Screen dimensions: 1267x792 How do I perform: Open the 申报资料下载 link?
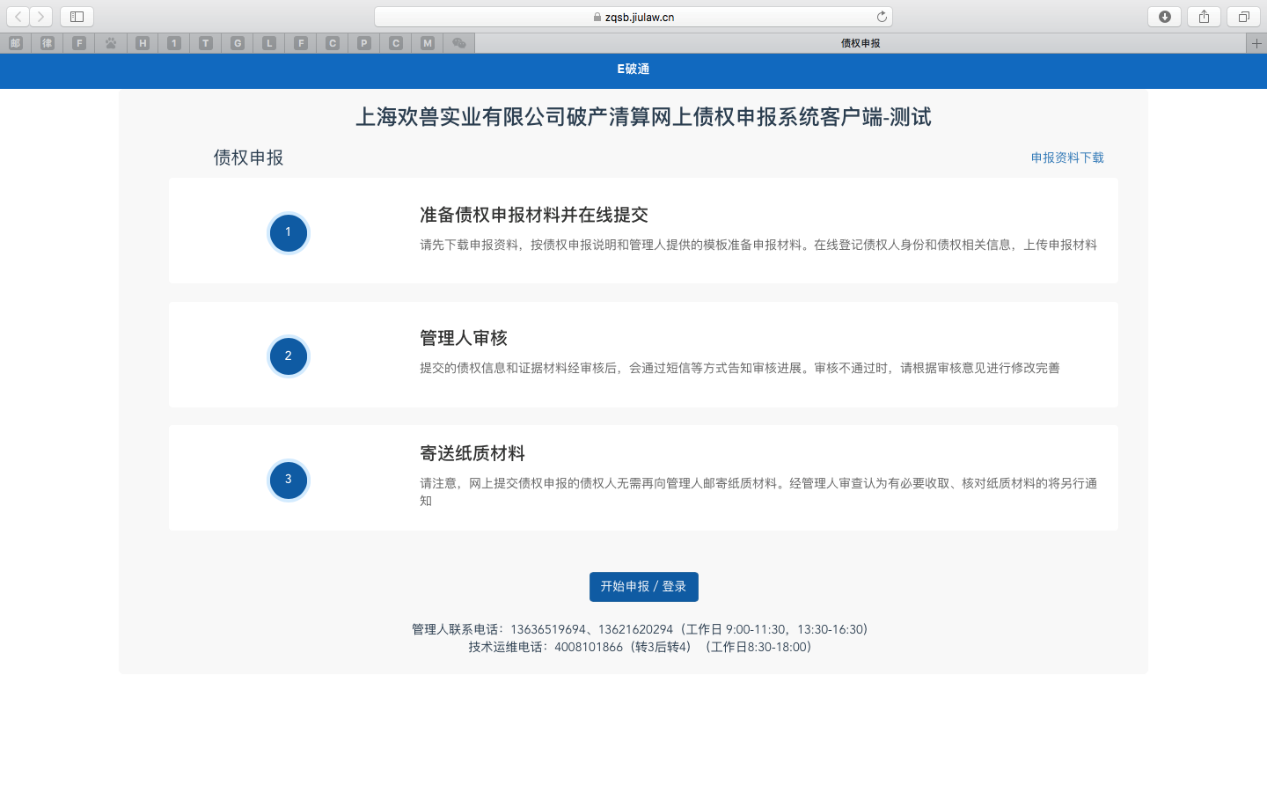pyautogui.click(x=1067, y=158)
